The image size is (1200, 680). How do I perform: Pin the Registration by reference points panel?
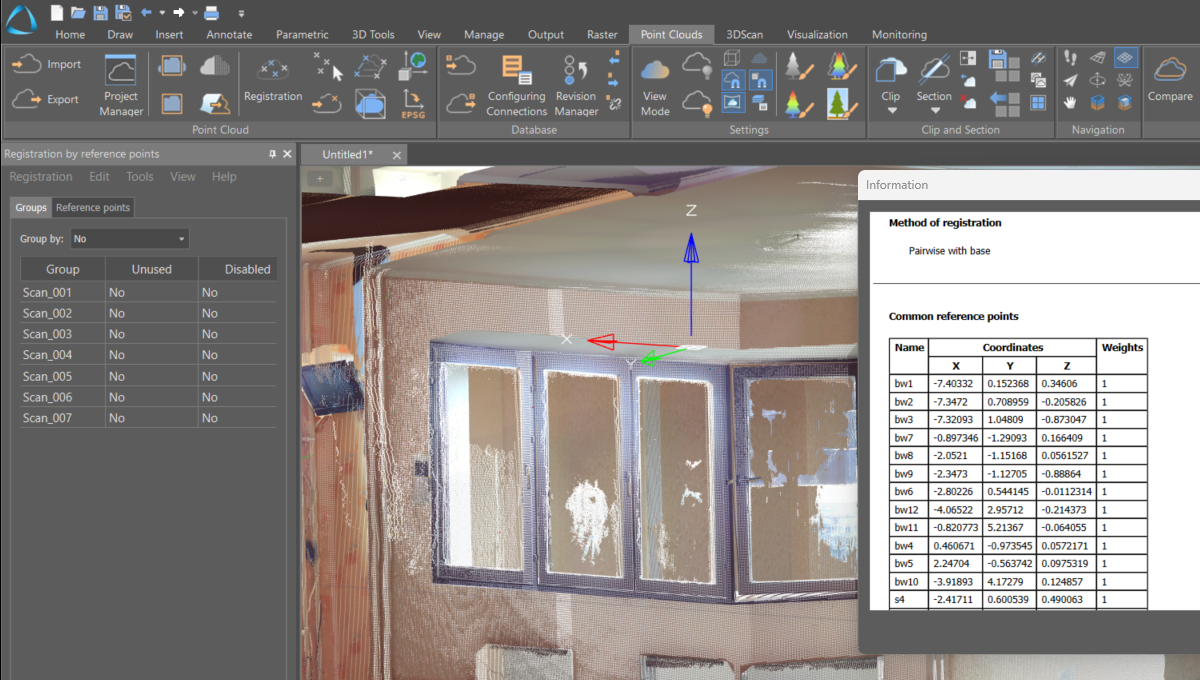pyautogui.click(x=274, y=154)
